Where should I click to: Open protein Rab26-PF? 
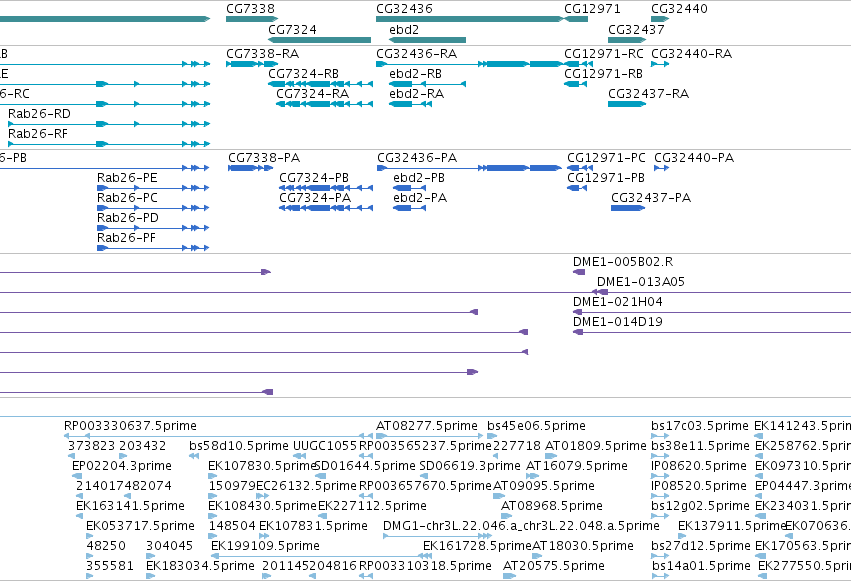(x=126, y=238)
